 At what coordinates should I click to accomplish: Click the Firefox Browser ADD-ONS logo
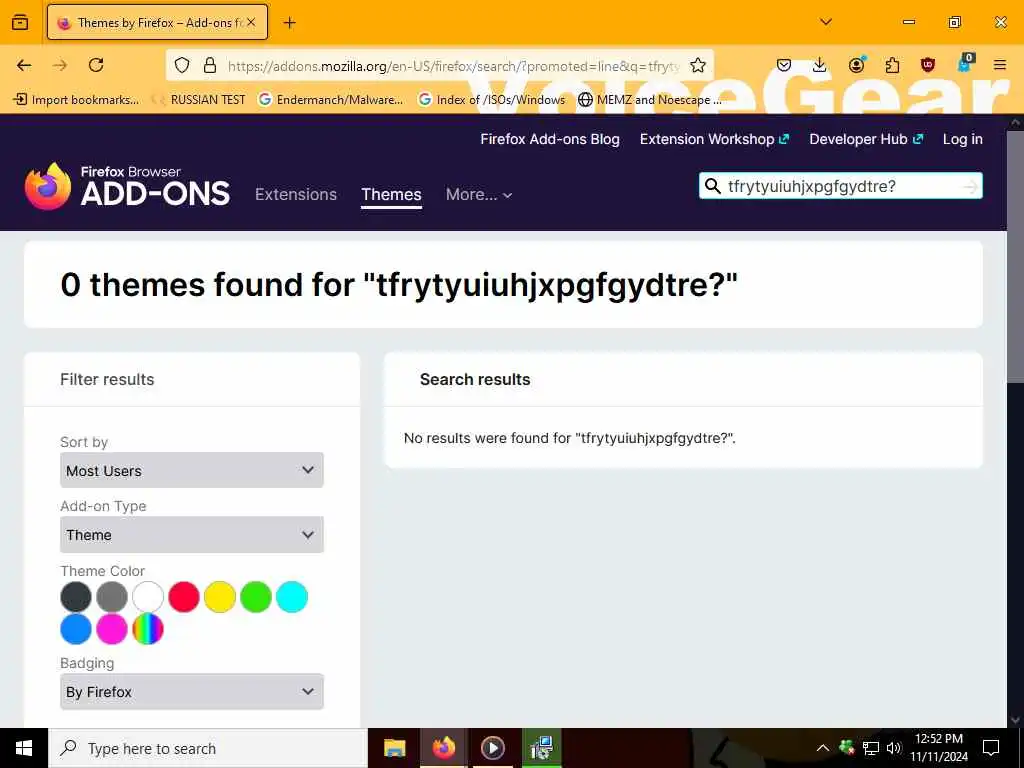[x=127, y=186]
